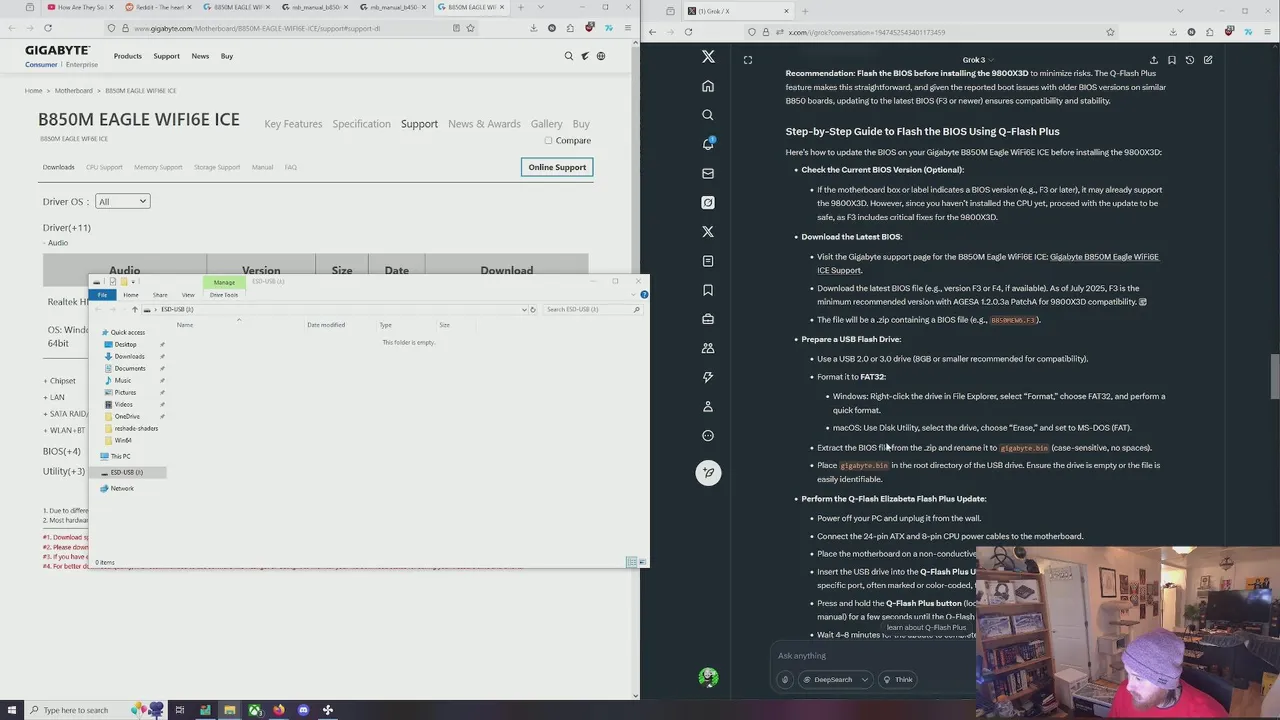Expand File Explorer address bar history dropdown

click(x=523, y=309)
